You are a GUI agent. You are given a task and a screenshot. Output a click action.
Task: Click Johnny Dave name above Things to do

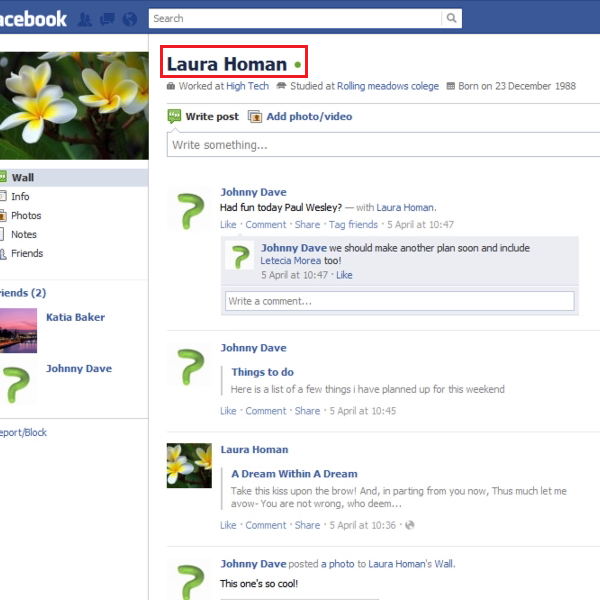coord(253,348)
